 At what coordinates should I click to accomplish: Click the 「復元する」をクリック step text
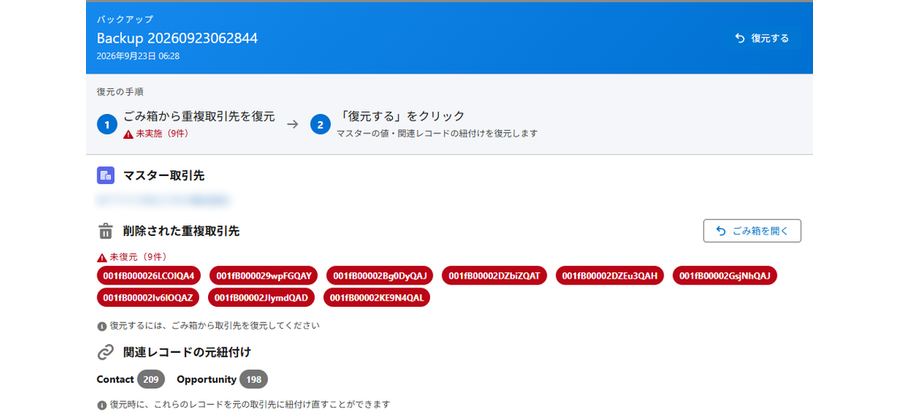pos(401,116)
